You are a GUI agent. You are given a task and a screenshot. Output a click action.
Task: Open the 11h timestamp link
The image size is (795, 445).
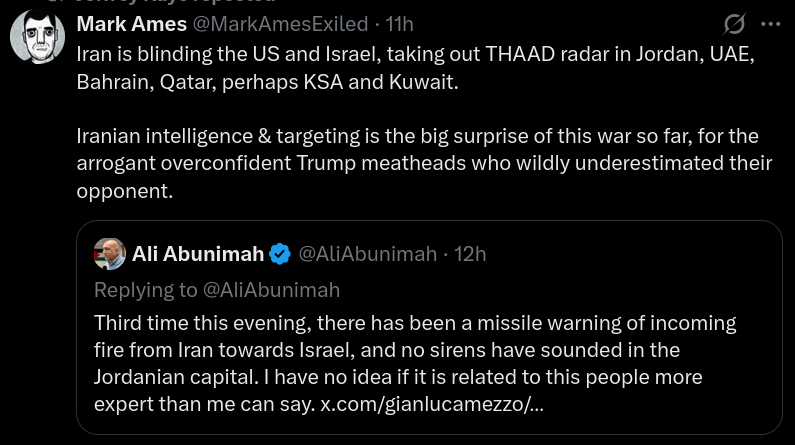[399, 23]
